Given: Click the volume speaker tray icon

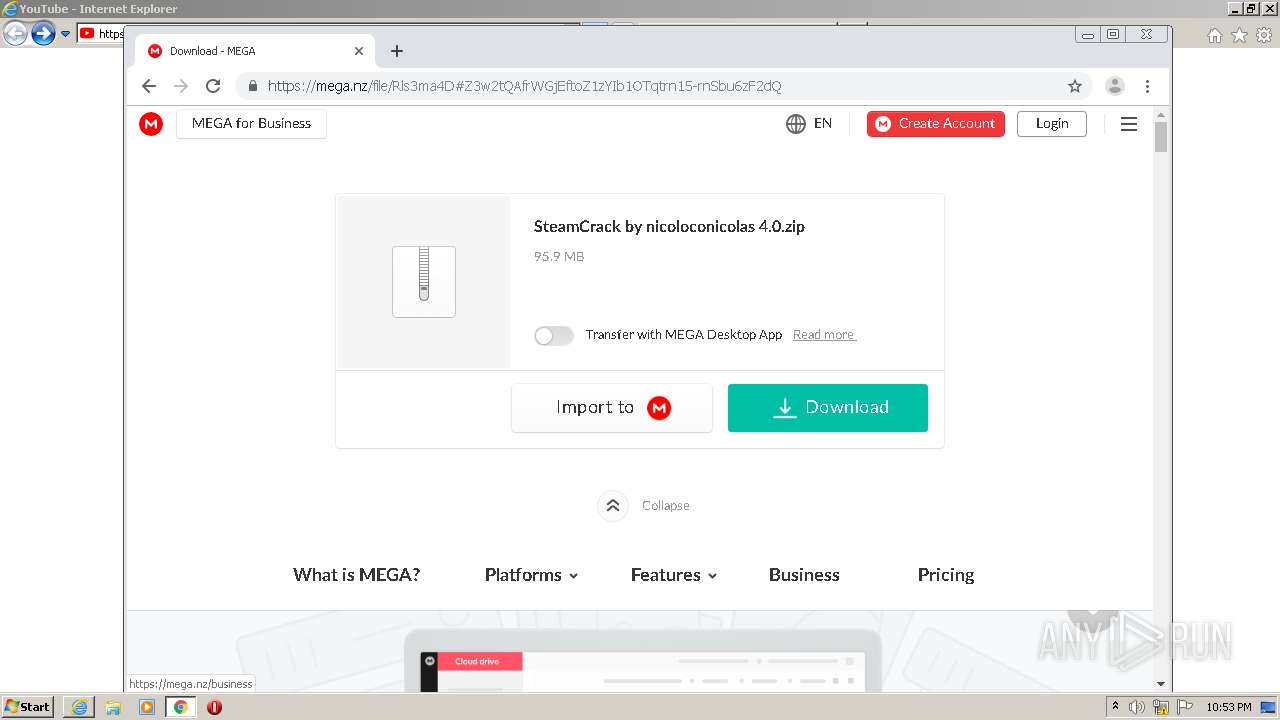Looking at the screenshot, I should (1137, 707).
